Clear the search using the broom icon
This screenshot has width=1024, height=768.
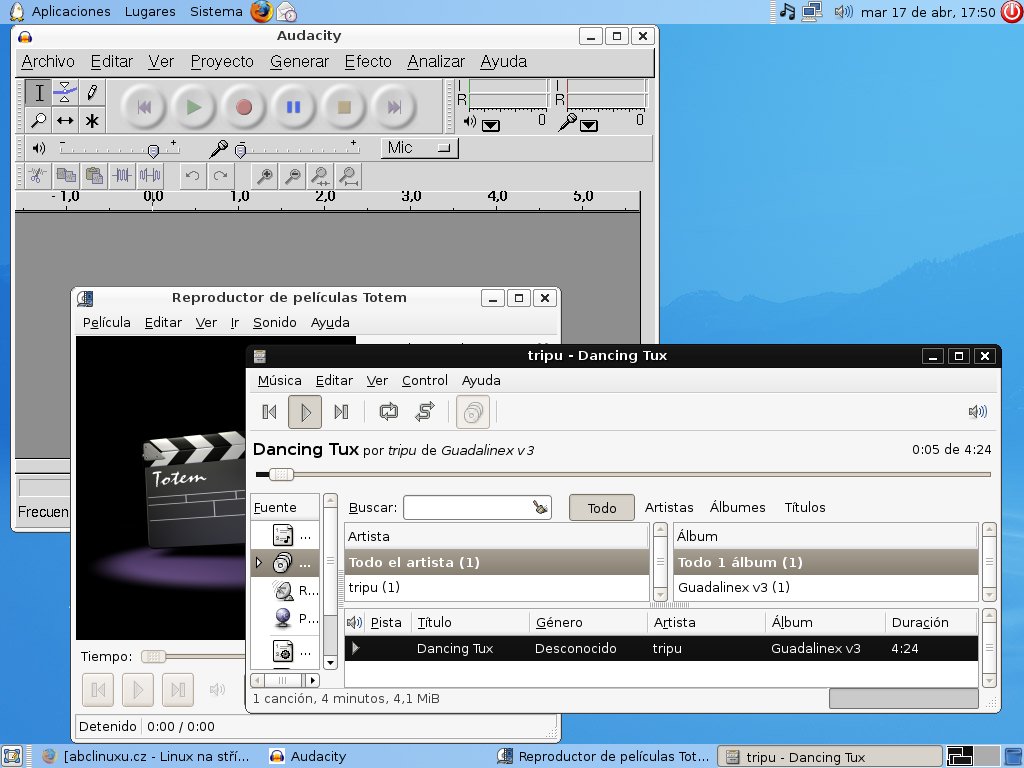tap(540, 507)
